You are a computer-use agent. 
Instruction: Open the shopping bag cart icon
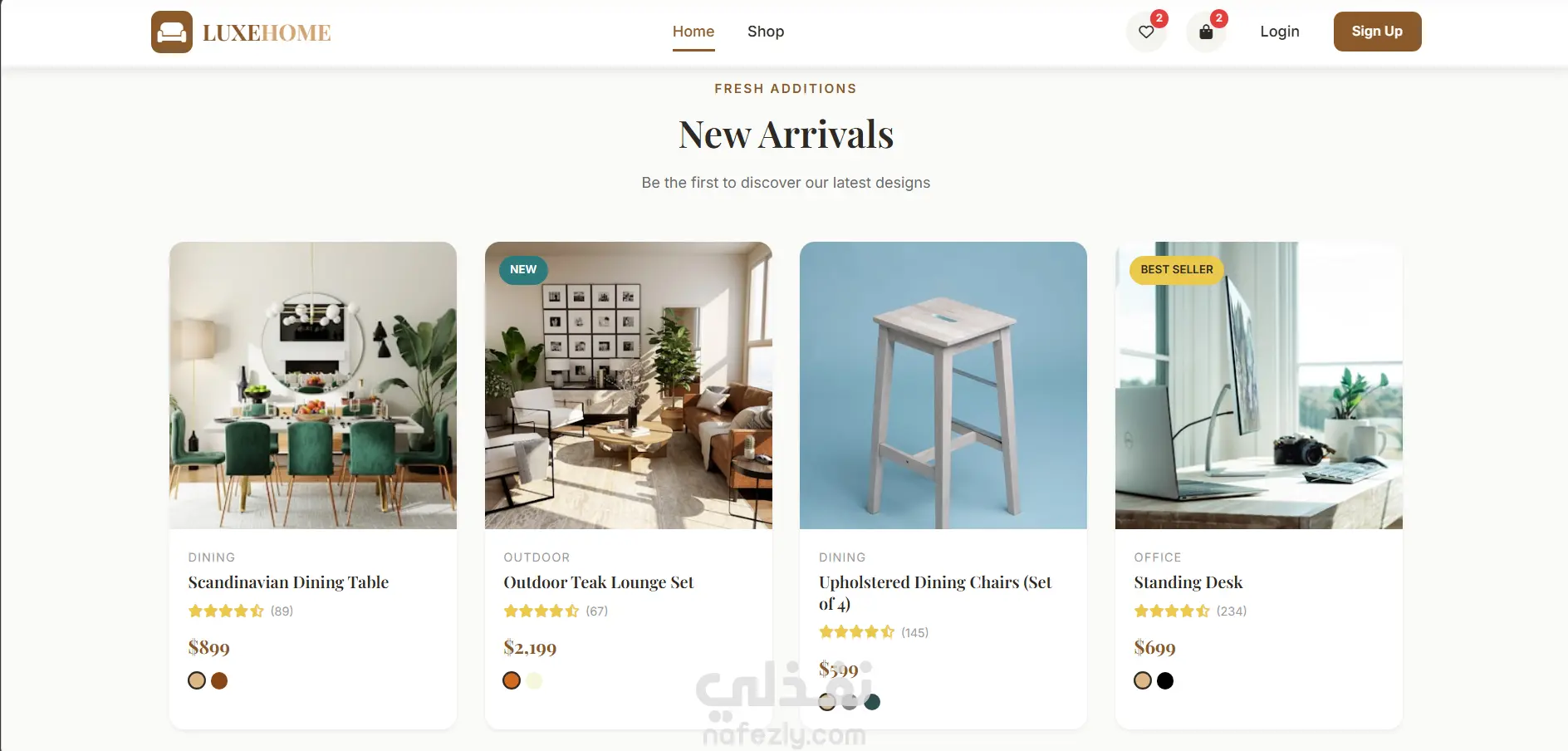(x=1206, y=32)
